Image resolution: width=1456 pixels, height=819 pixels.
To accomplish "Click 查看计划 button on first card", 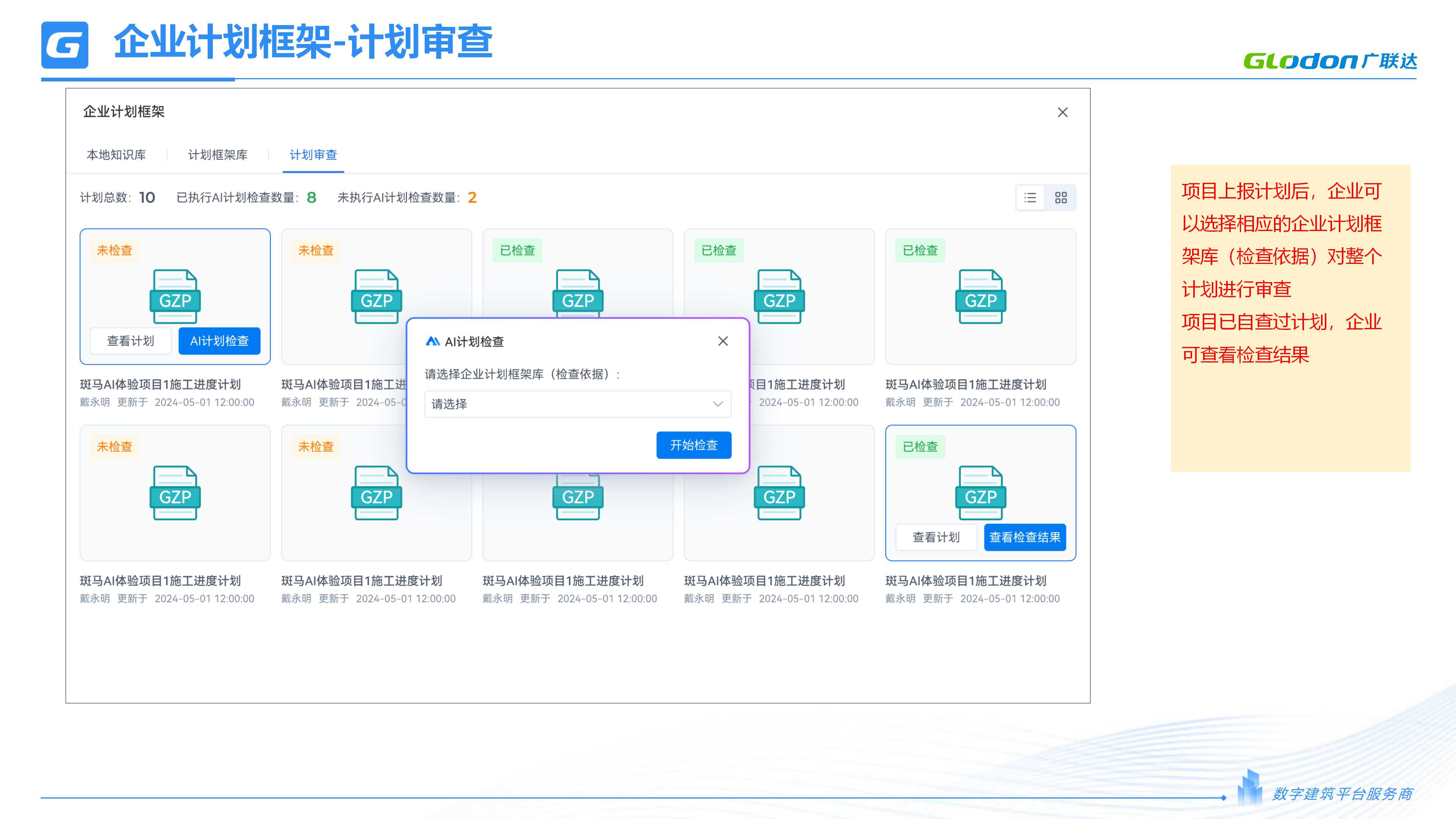I will (130, 341).
